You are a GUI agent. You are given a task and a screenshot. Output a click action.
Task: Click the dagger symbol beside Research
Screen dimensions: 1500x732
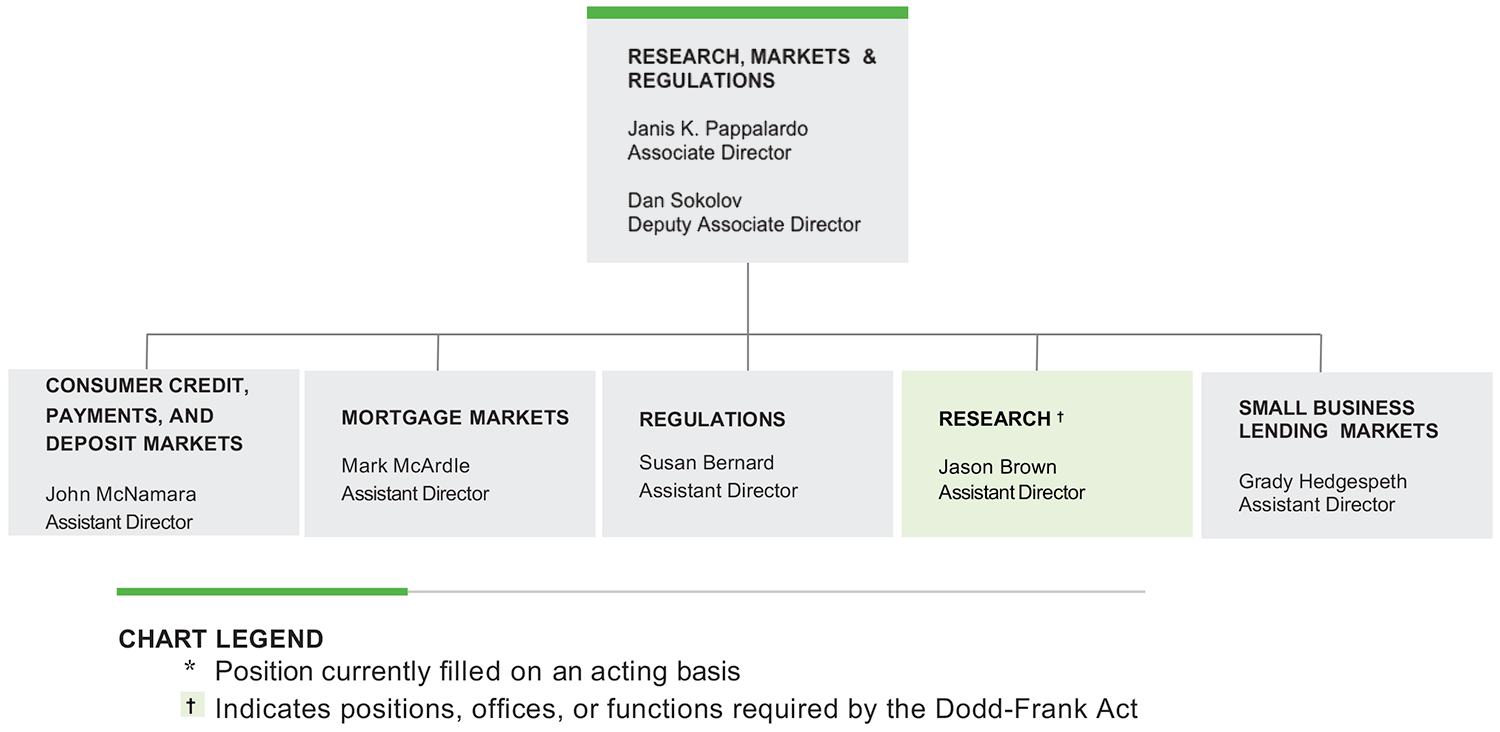(x=1060, y=416)
